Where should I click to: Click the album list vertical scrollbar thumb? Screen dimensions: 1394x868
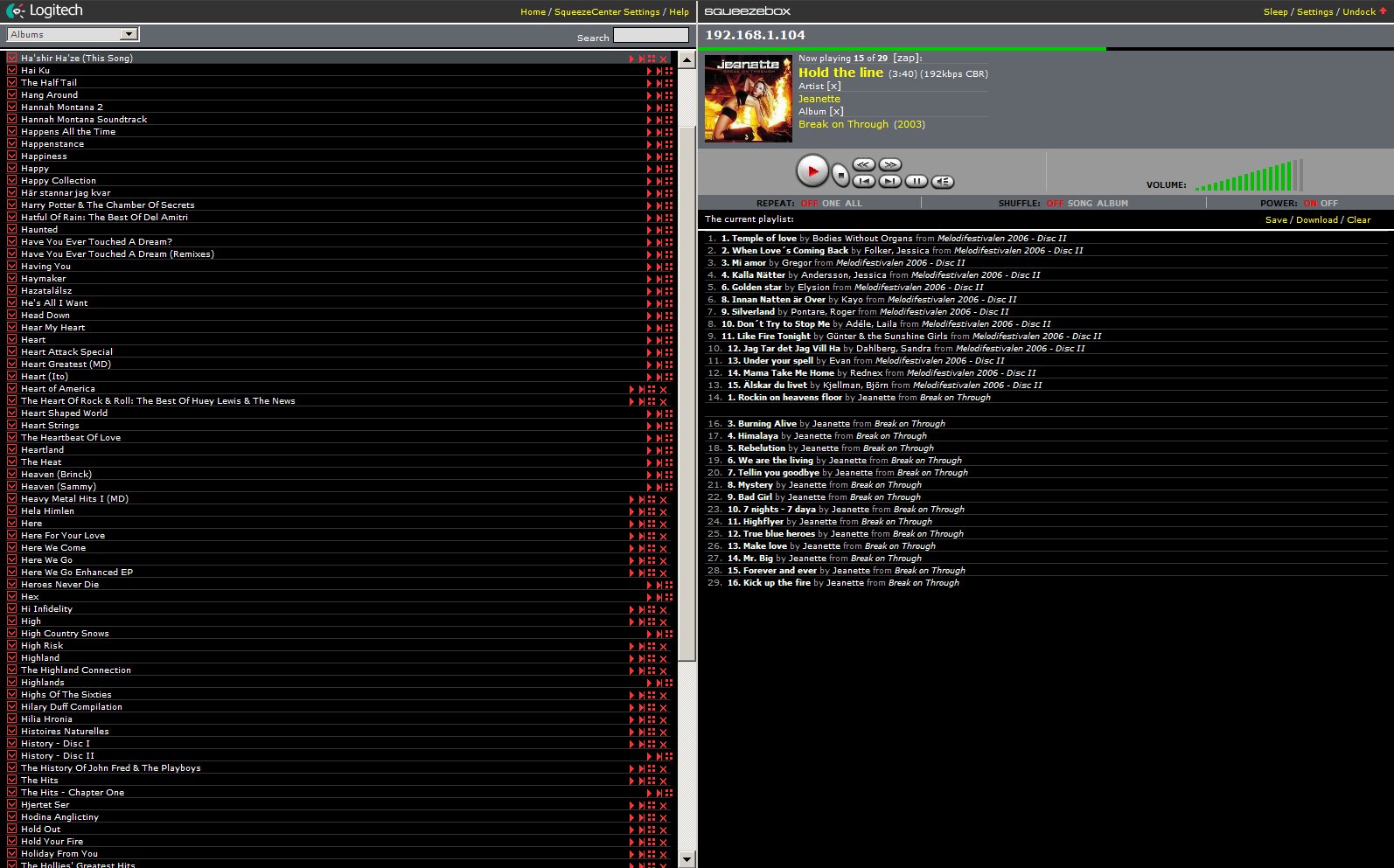[687, 393]
